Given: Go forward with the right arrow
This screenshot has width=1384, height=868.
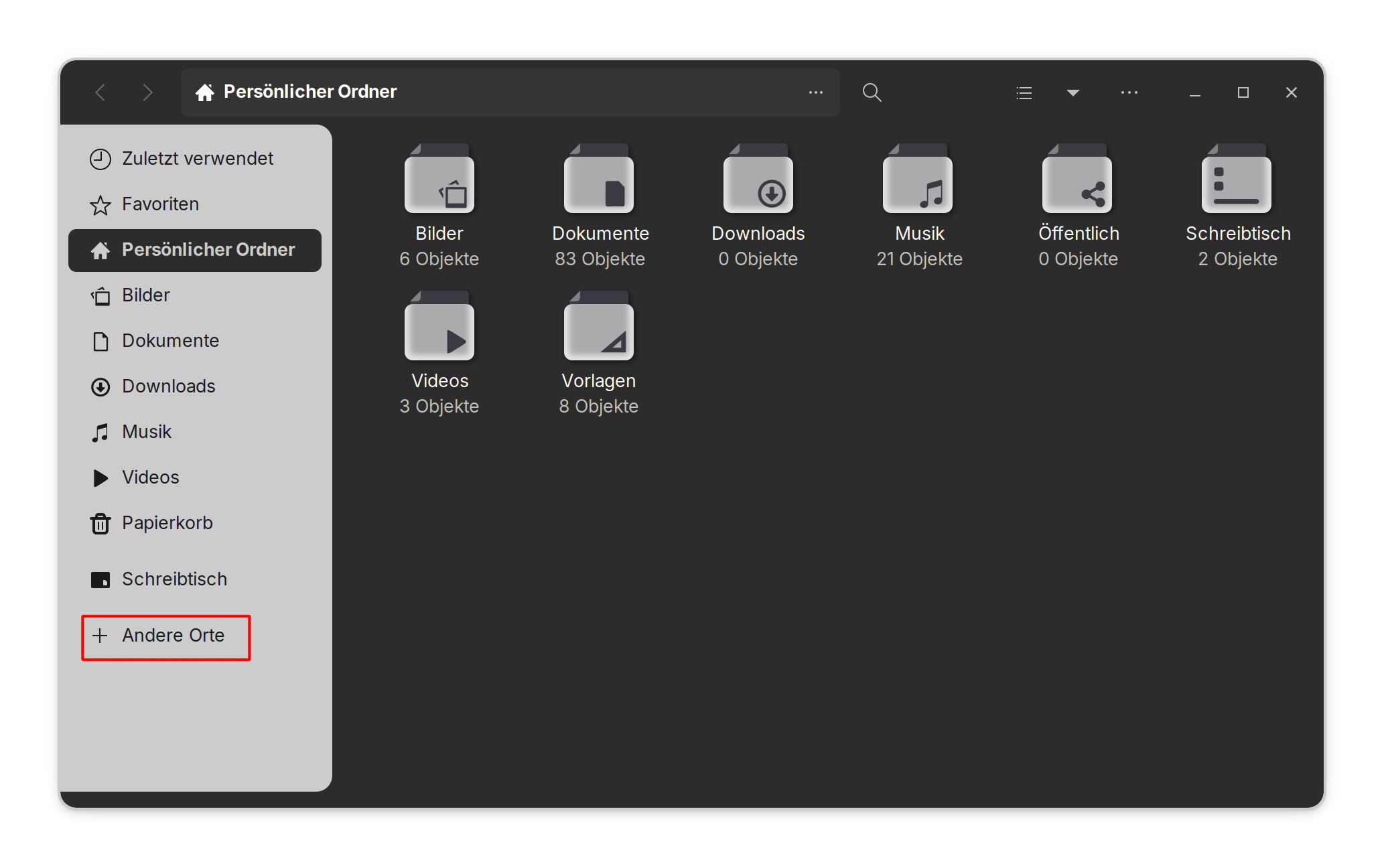Looking at the screenshot, I should click(148, 92).
